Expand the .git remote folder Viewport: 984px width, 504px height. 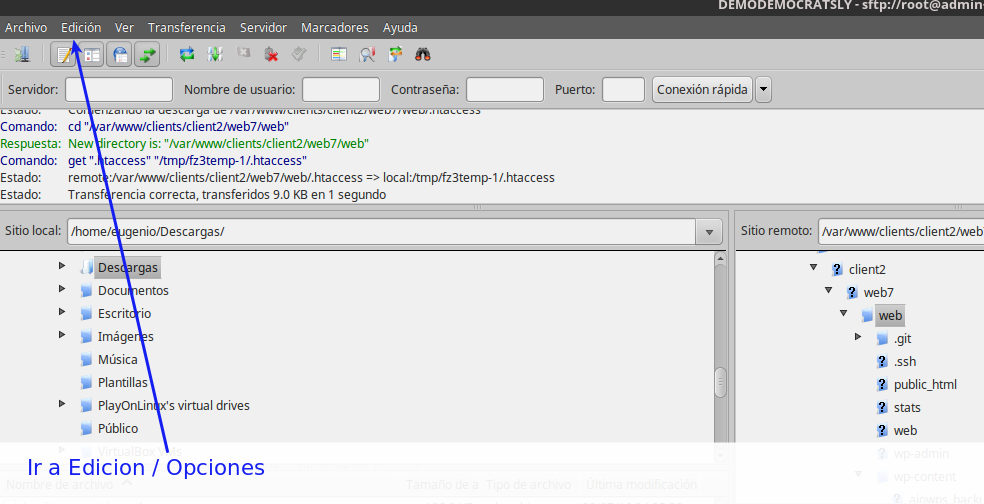tap(858, 337)
